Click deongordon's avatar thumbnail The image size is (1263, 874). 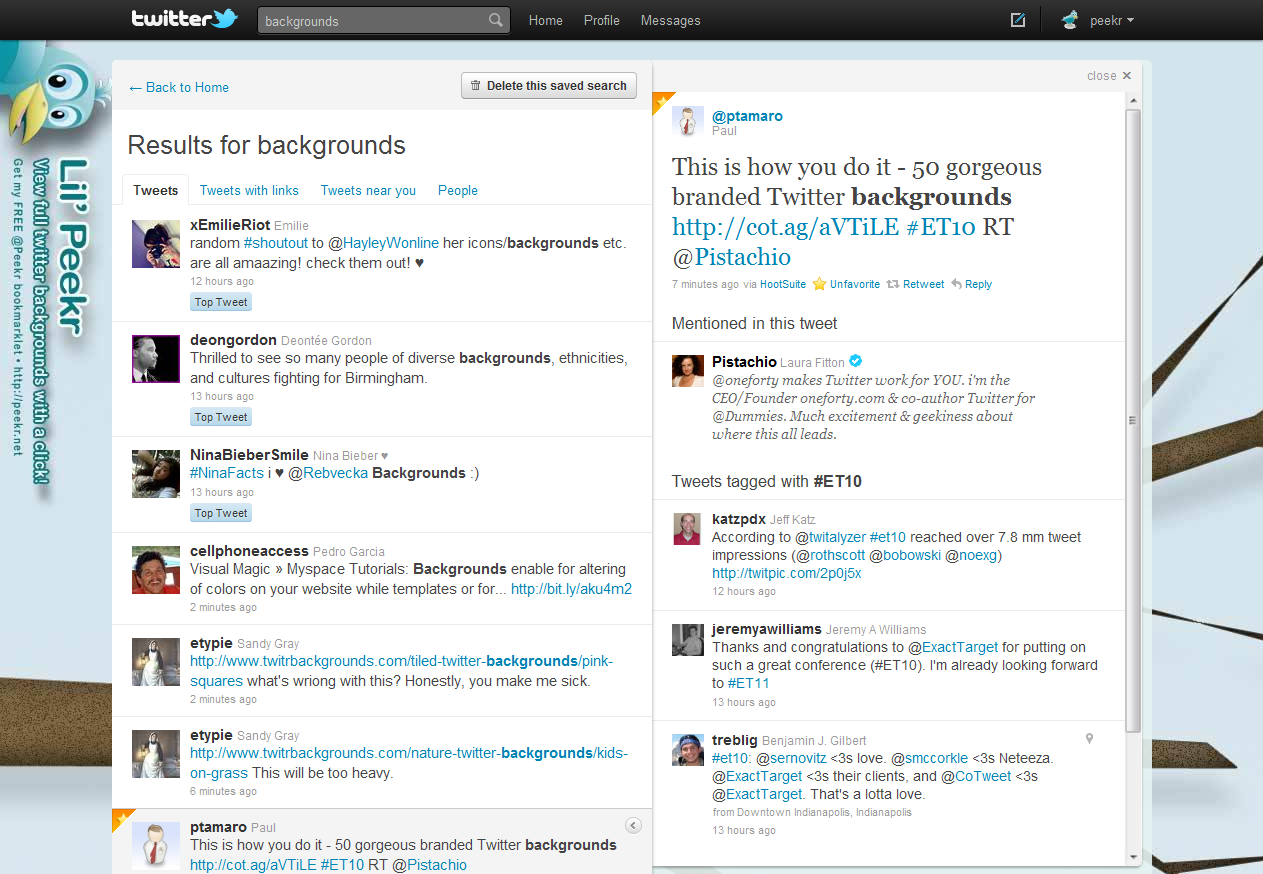point(156,359)
